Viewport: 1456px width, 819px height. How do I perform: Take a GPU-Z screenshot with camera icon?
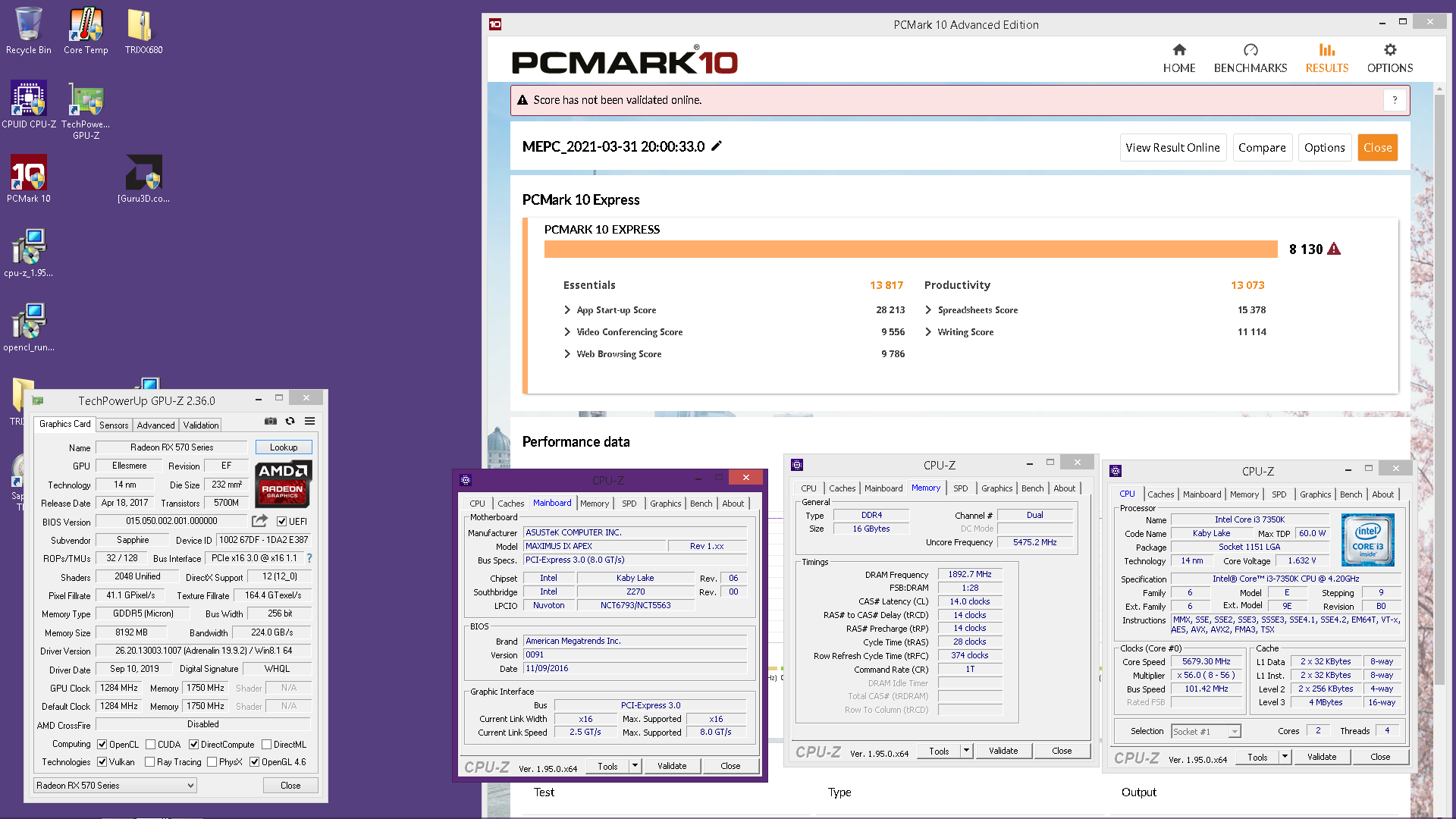pyautogui.click(x=271, y=421)
